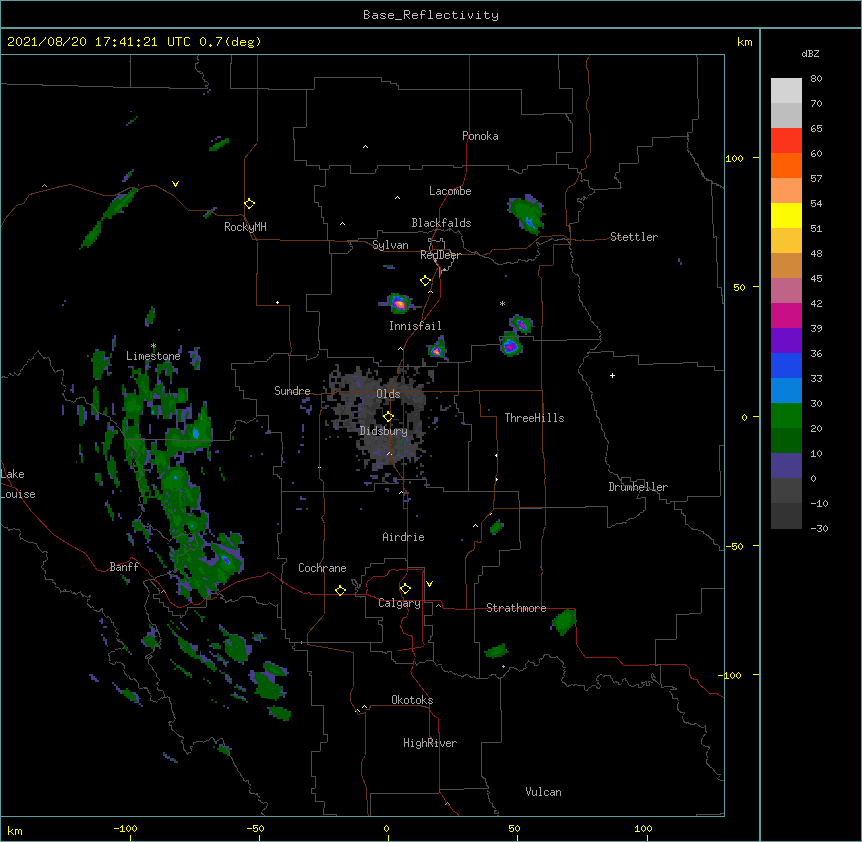Click the 2021/08/20 17:41:21 UTC timestamp
862x842 pixels.
tap(99, 42)
